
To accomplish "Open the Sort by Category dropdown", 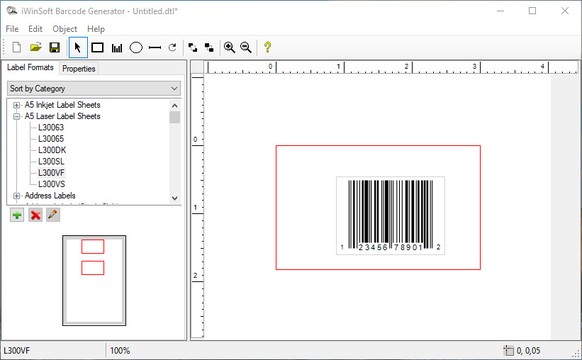I will (94, 89).
